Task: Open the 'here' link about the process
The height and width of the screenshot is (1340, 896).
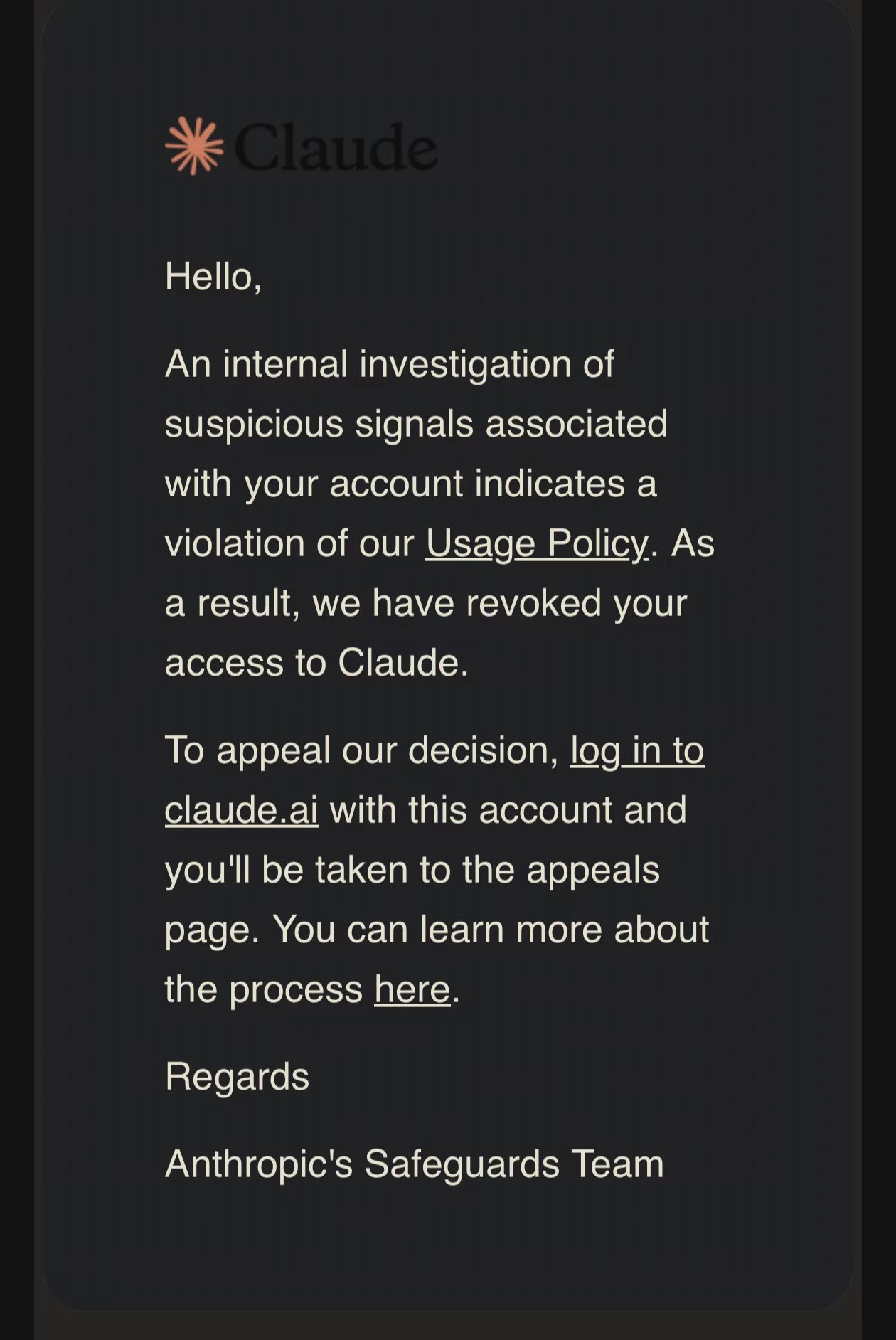Action: (412, 989)
